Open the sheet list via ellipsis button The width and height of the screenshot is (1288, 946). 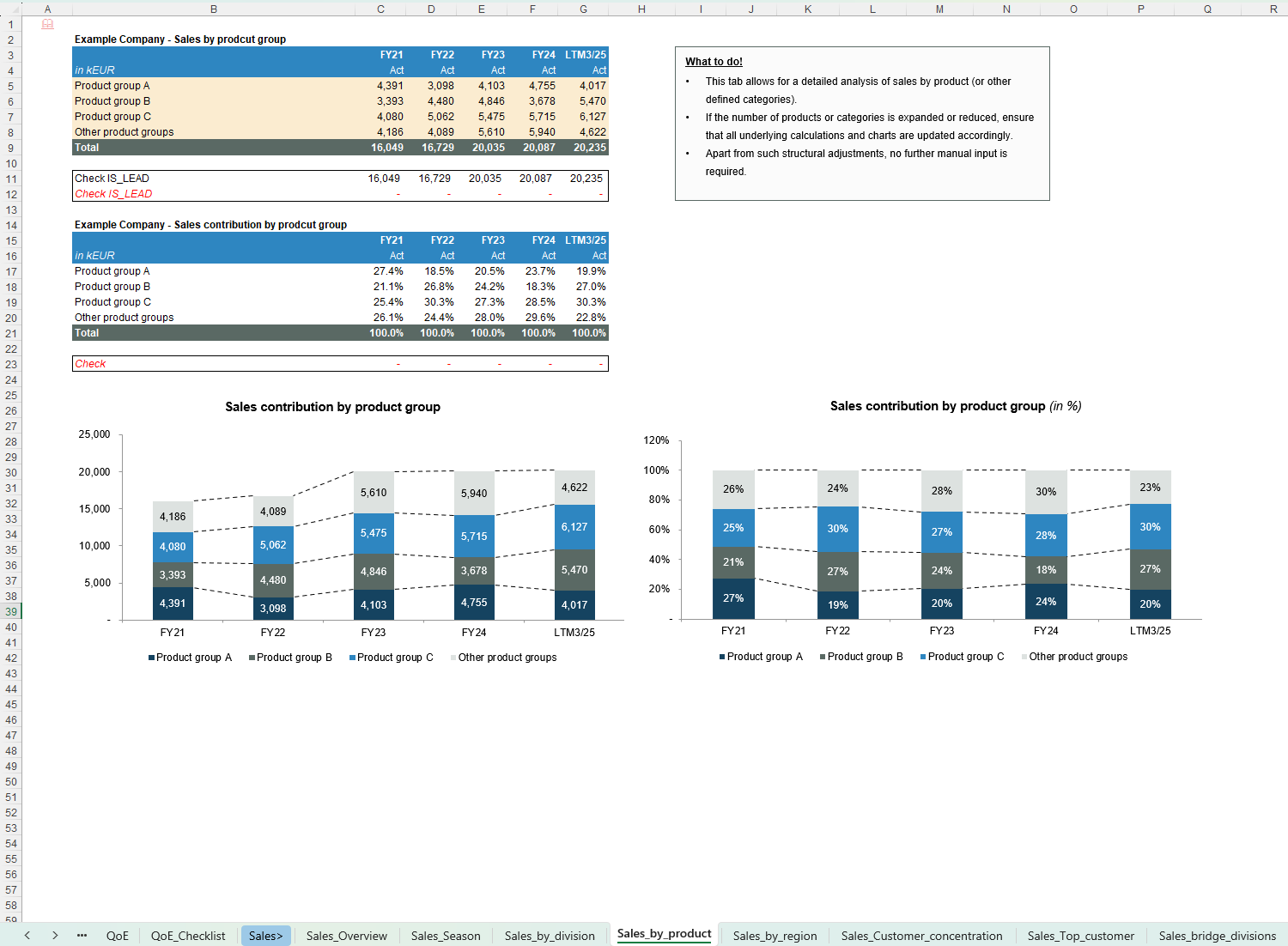point(82,936)
